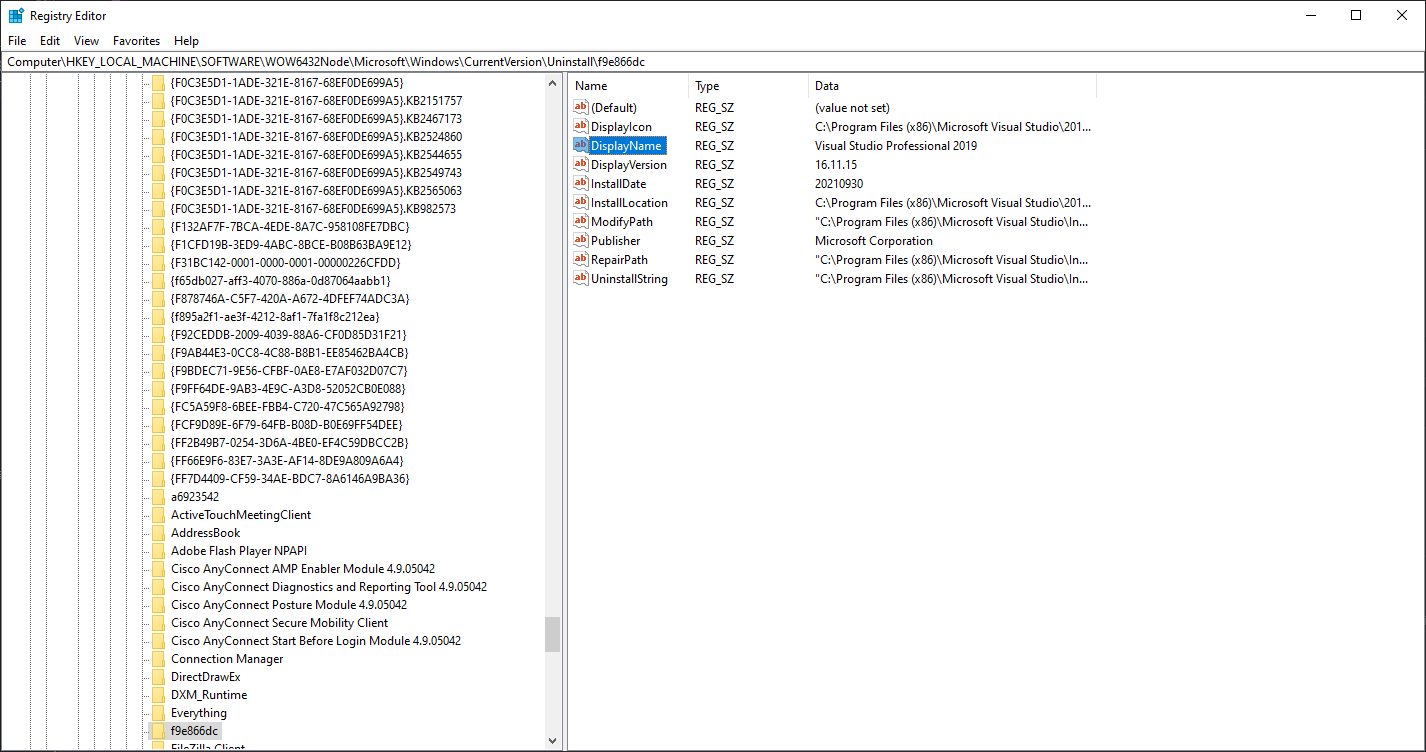
Task: Open the Help menu
Action: pyautogui.click(x=187, y=41)
